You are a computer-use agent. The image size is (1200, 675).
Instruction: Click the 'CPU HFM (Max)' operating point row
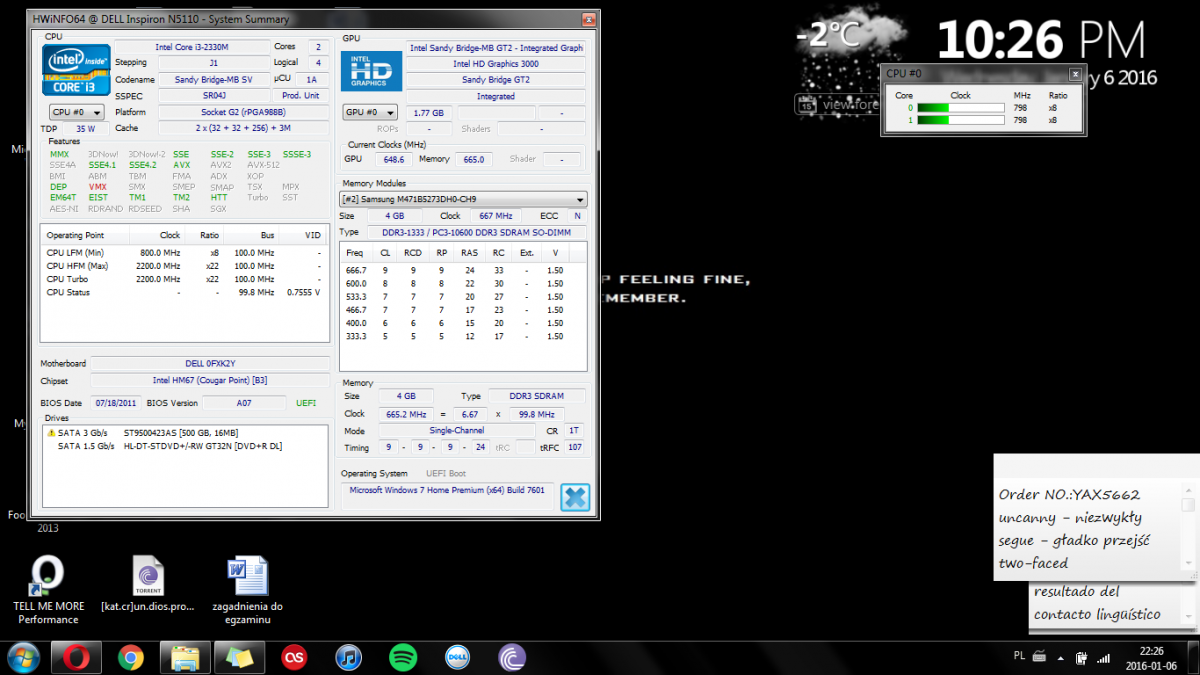coord(183,266)
